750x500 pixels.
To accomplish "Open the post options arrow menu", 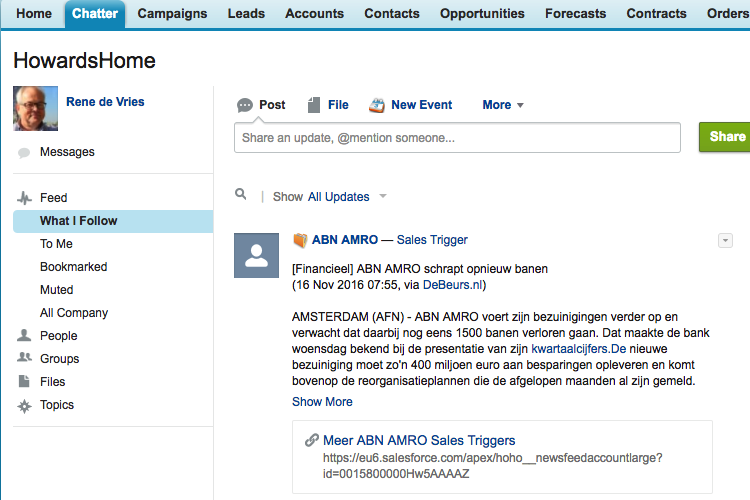I will tap(725, 240).
